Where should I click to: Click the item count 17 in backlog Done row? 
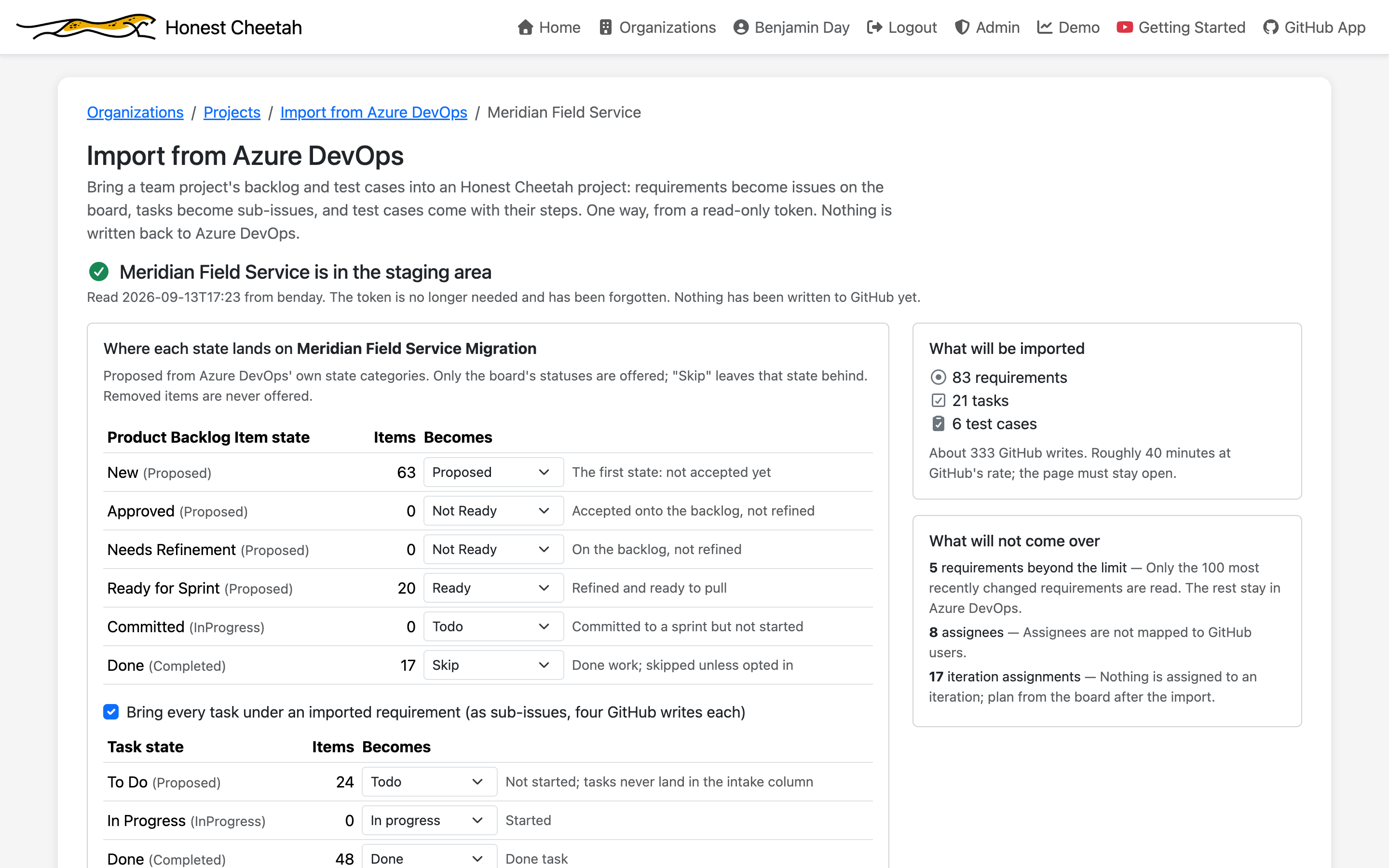408,665
